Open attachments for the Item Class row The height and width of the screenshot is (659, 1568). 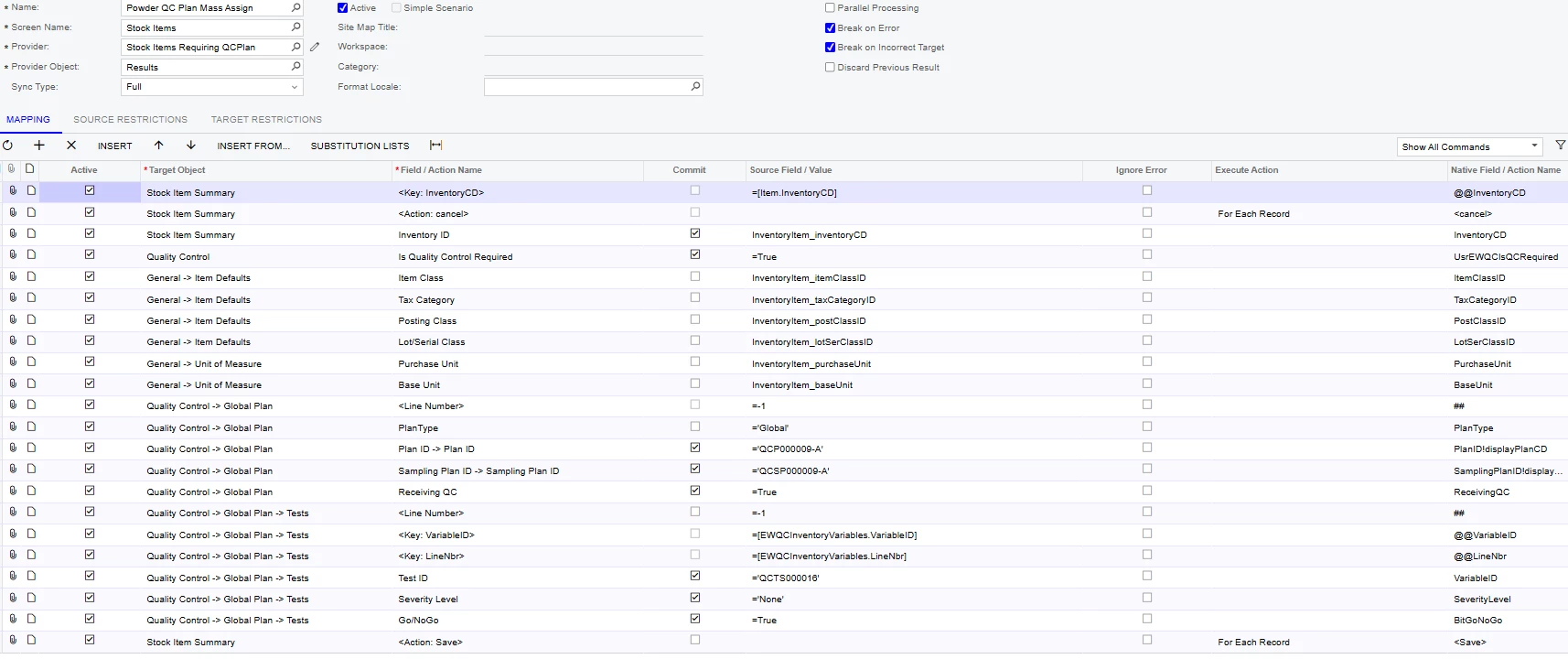pyautogui.click(x=13, y=276)
